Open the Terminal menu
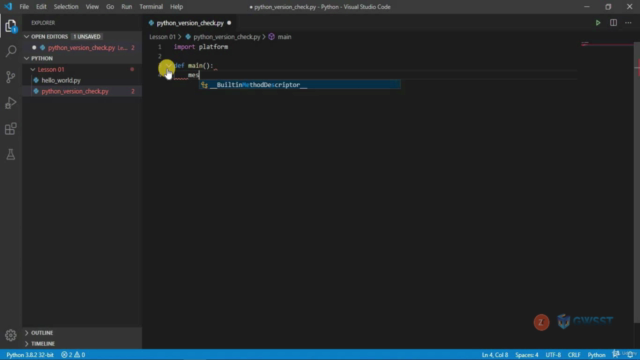Image resolution: width=640 pixels, height=360 pixels. [x=151, y=7]
